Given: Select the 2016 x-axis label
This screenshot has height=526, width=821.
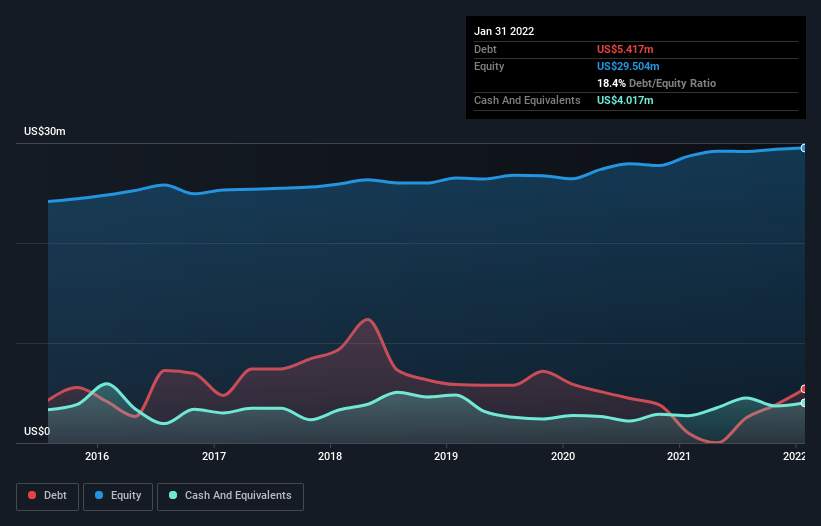Looking at the screenshot, I should [x=97, y=456].
